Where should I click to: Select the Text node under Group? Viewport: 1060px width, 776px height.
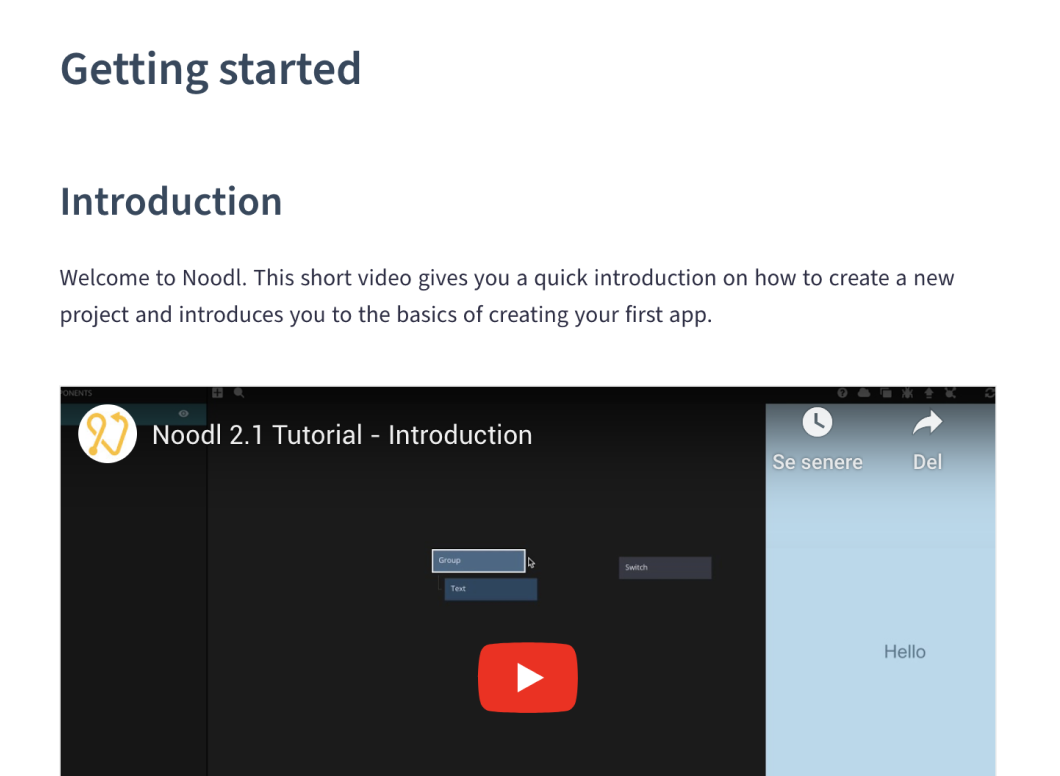(x=490, y=589)
